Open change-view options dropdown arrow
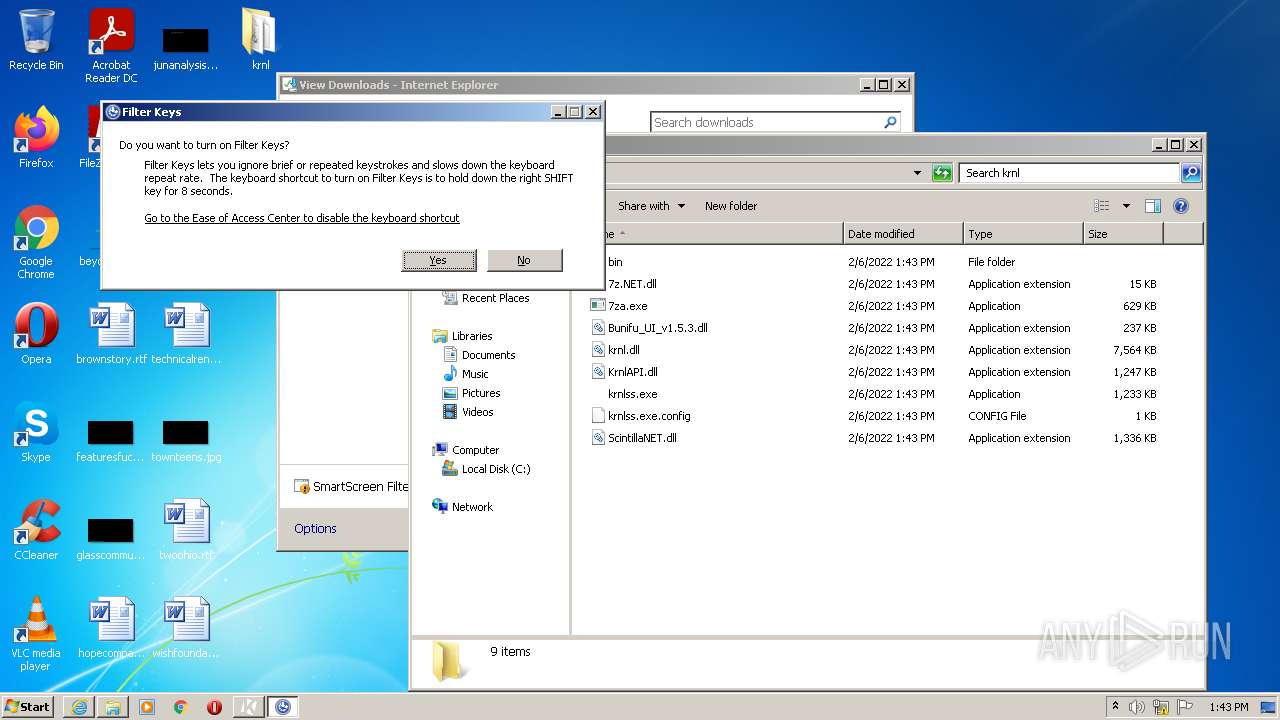Image resolution: width=1280 pixels, height=720 pixels. pyautogui.click(x=1126, y=206)
